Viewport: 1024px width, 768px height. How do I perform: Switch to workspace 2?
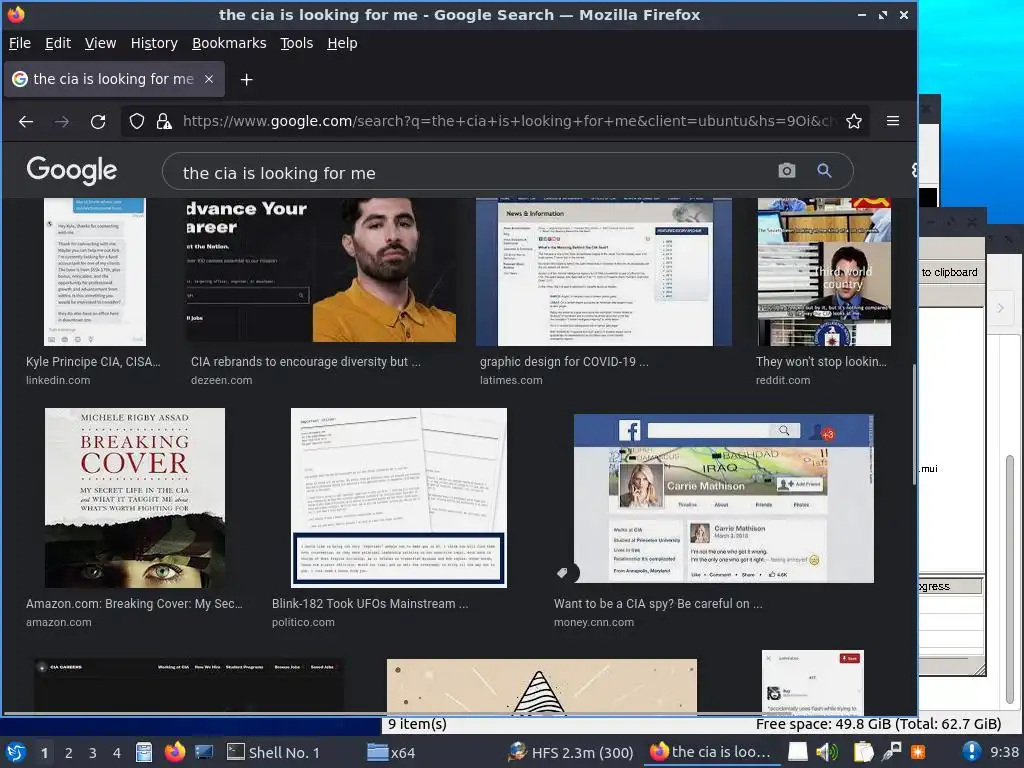tap(69, 753)
